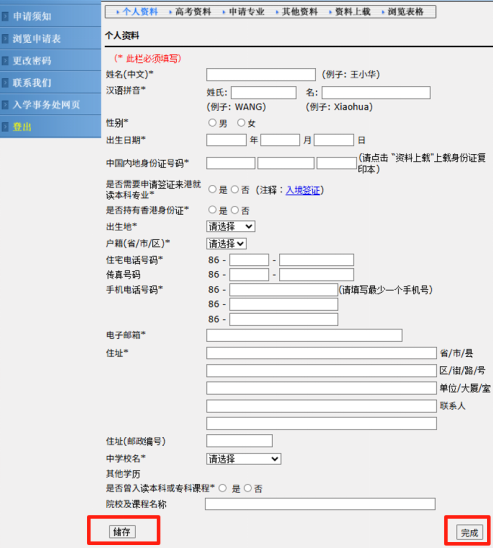Select 是 for visa application to Hong Kong
The image size is (494, 548).
point(212,189)
